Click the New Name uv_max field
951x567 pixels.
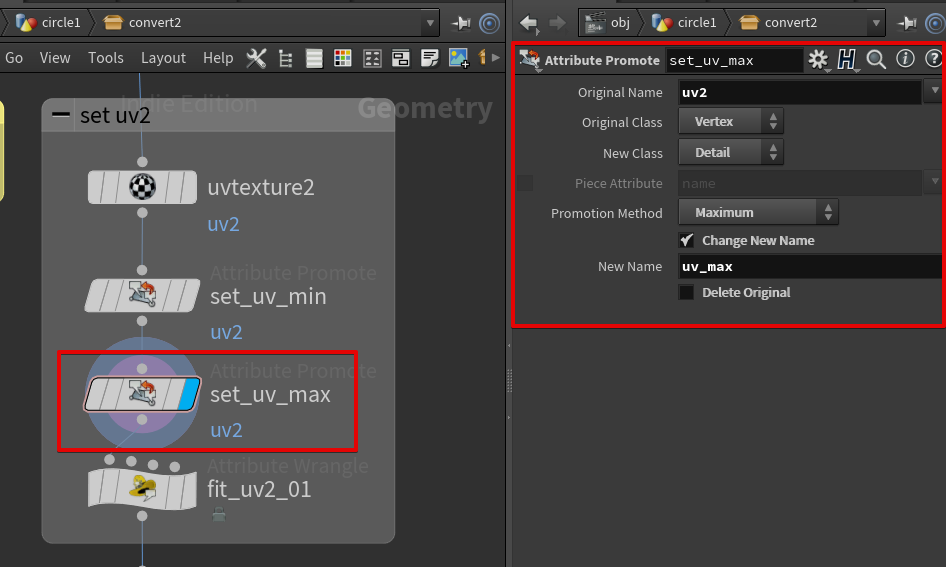pos(810,266)
